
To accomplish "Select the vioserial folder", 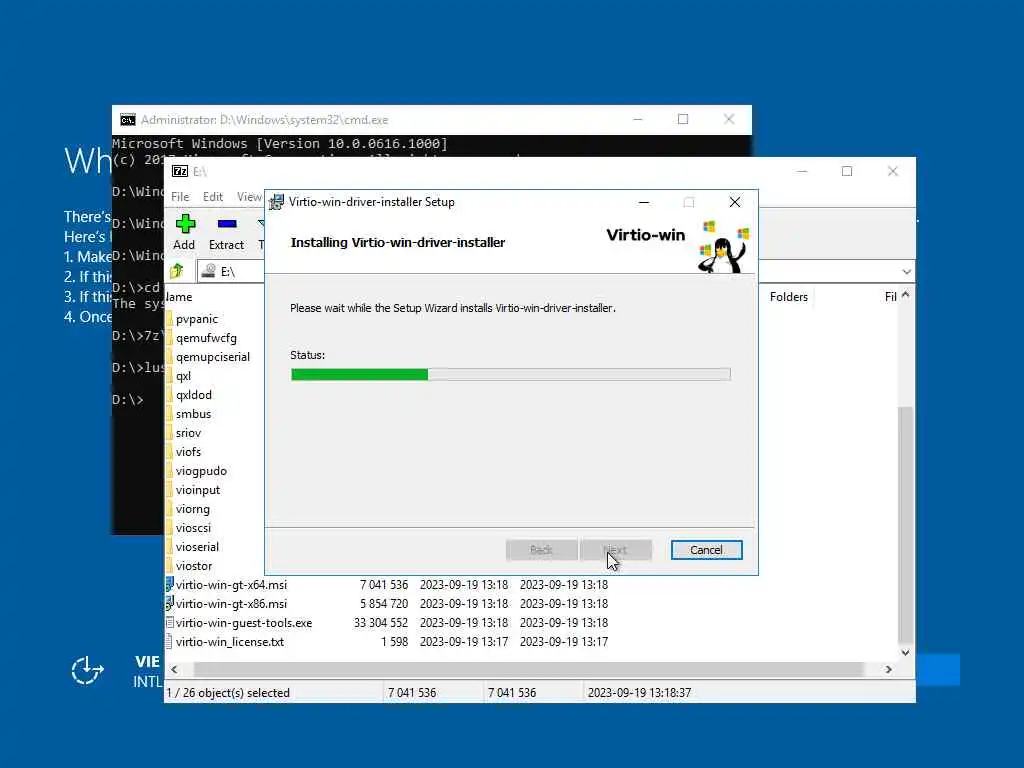I will coord(197,547).
